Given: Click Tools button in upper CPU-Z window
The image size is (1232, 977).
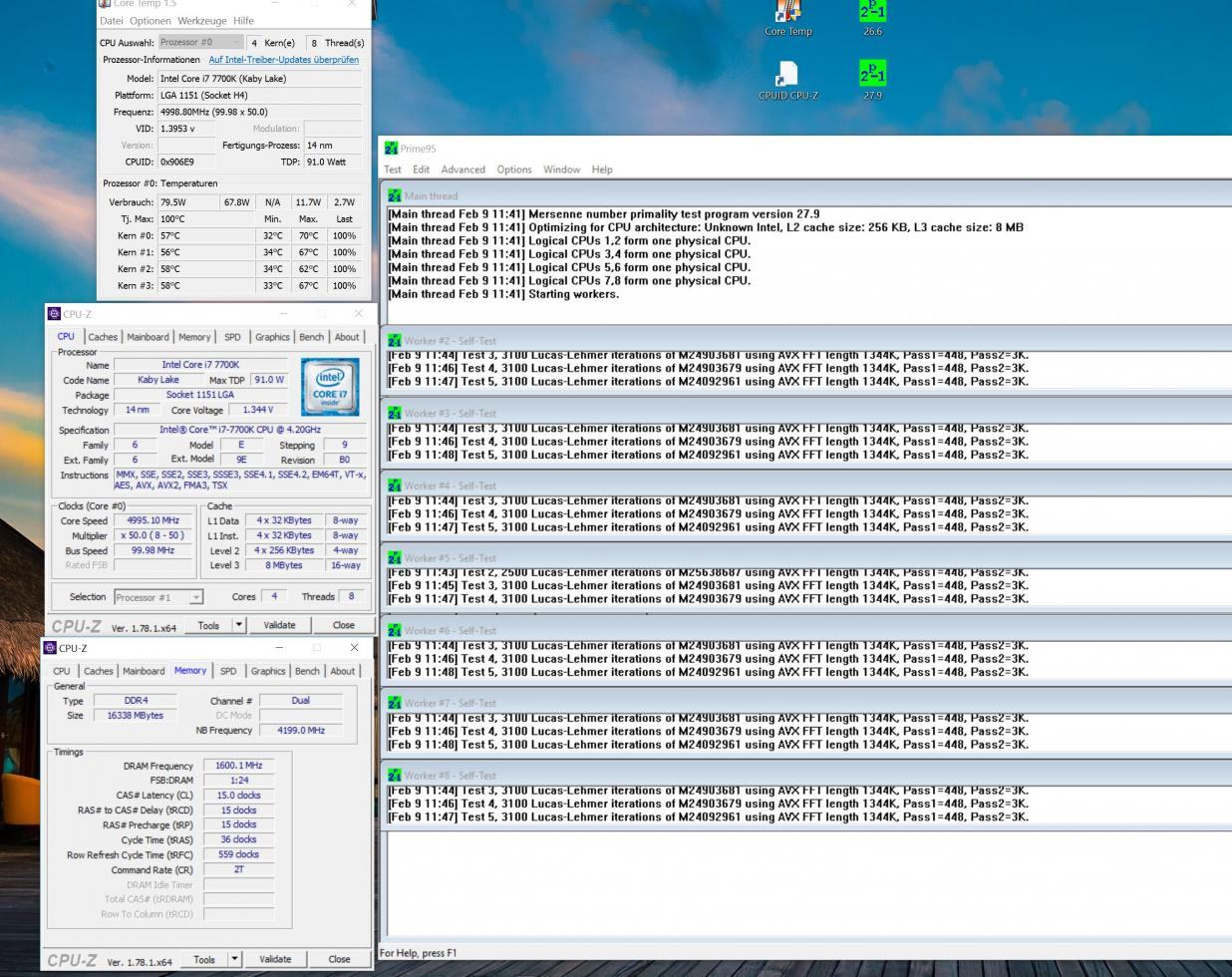Looking at the screenshot, I should coord(208,625).
